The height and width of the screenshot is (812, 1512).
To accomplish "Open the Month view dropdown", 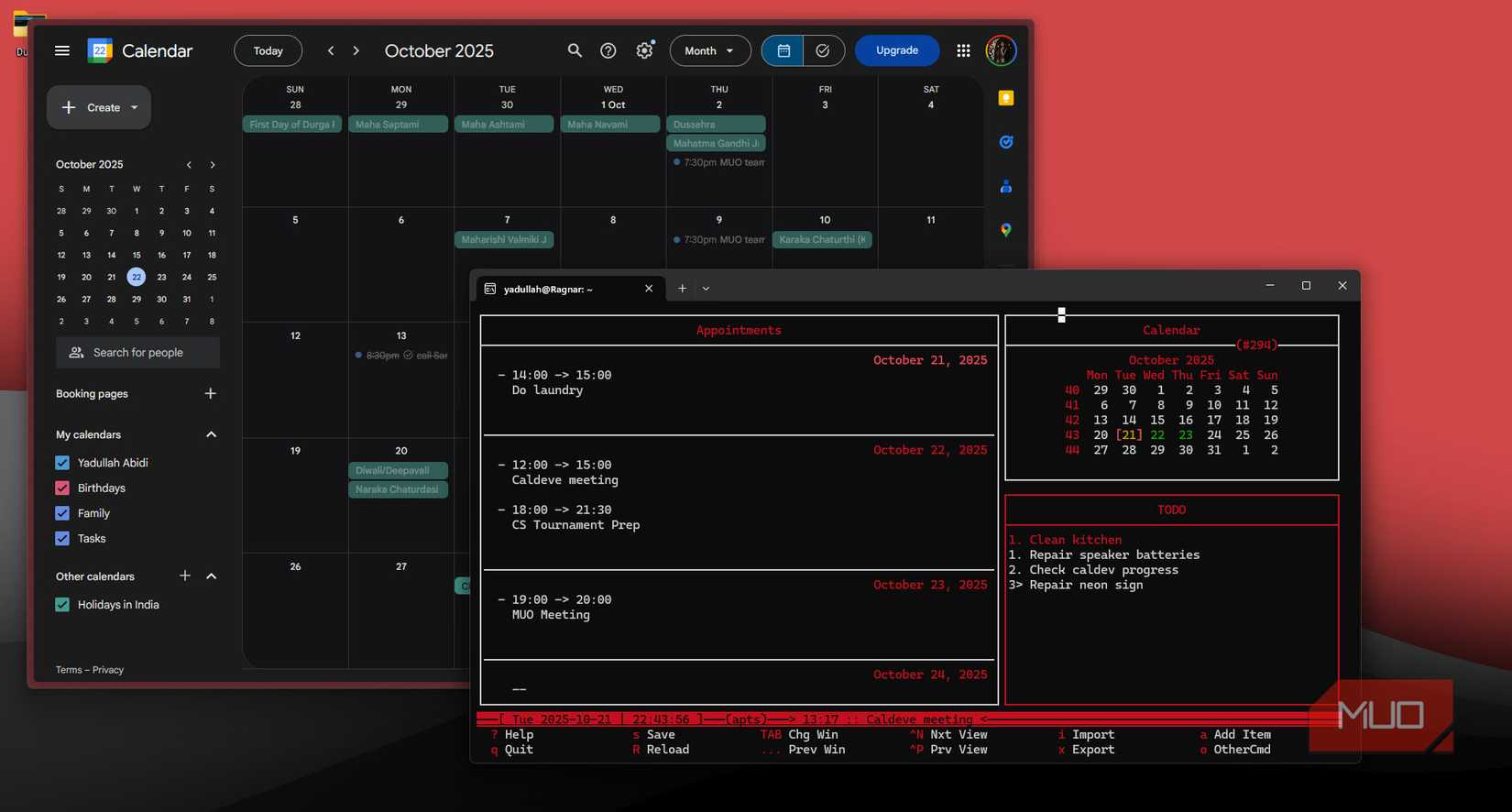I will pyautogui.click(x=709, y=50).
